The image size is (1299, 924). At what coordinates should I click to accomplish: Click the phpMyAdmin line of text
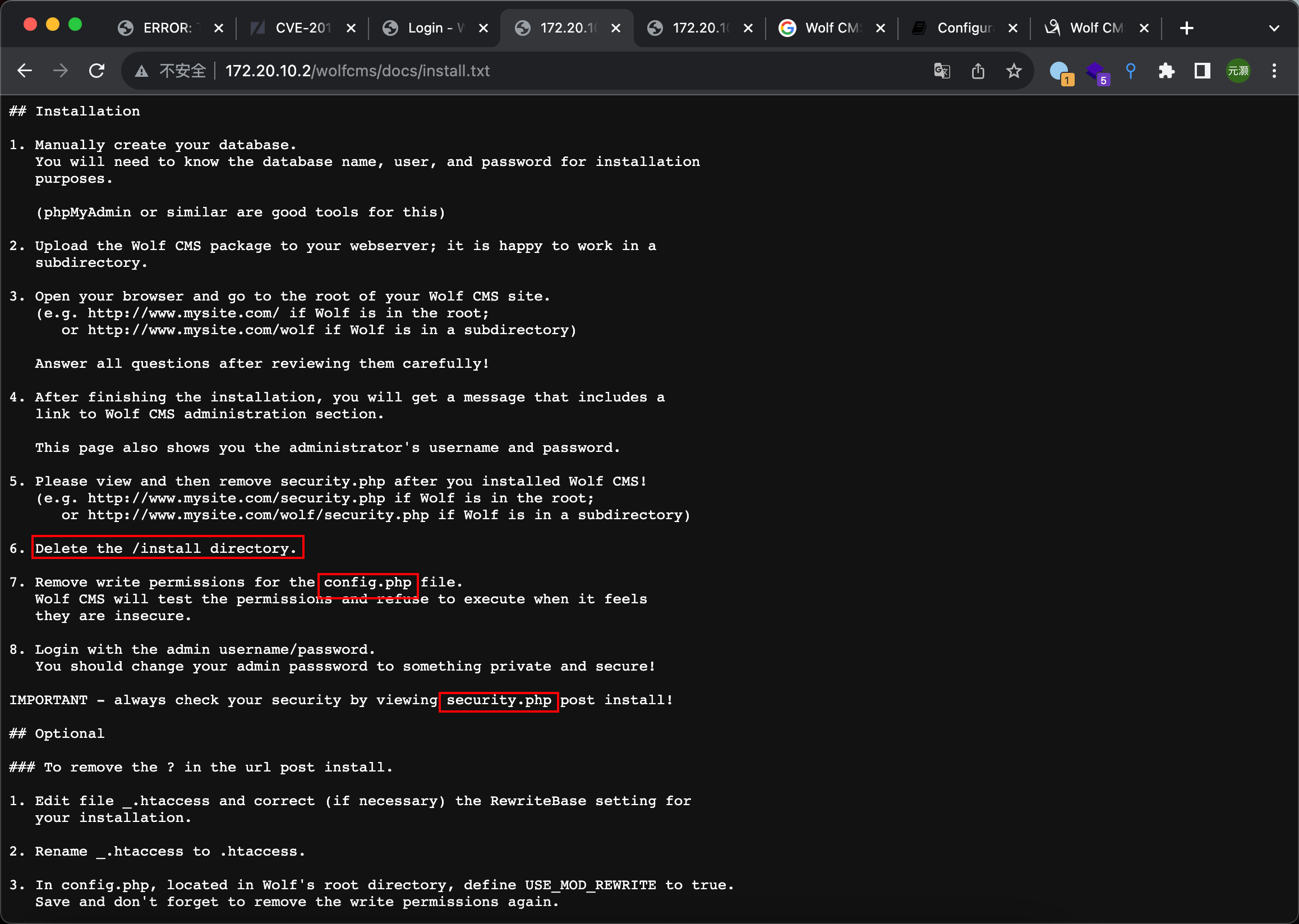(x=240, y=212)
